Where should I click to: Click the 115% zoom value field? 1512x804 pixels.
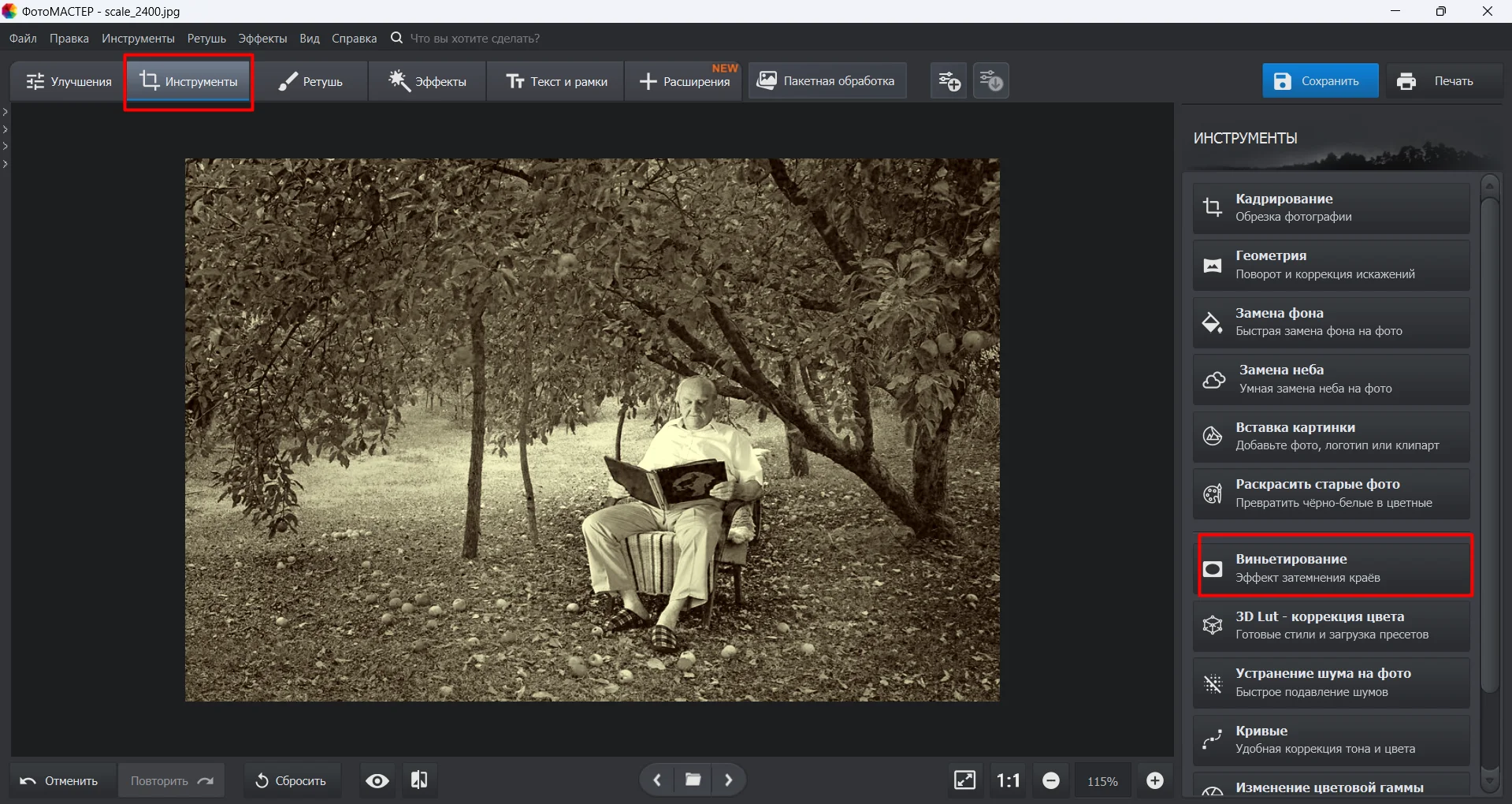coord(1102,781)
